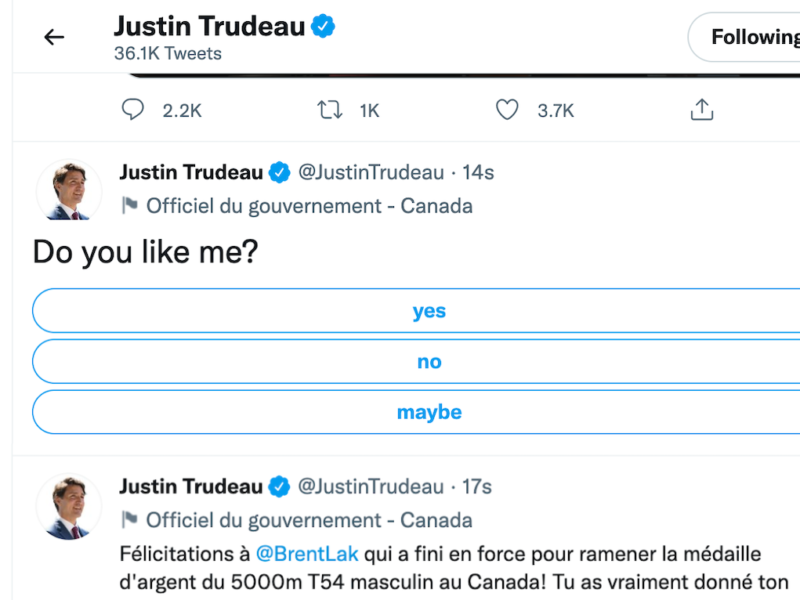This screenshot has height=600, width=800.
Task: Click verified badge on poll tweet
Action: pos(280,173)
